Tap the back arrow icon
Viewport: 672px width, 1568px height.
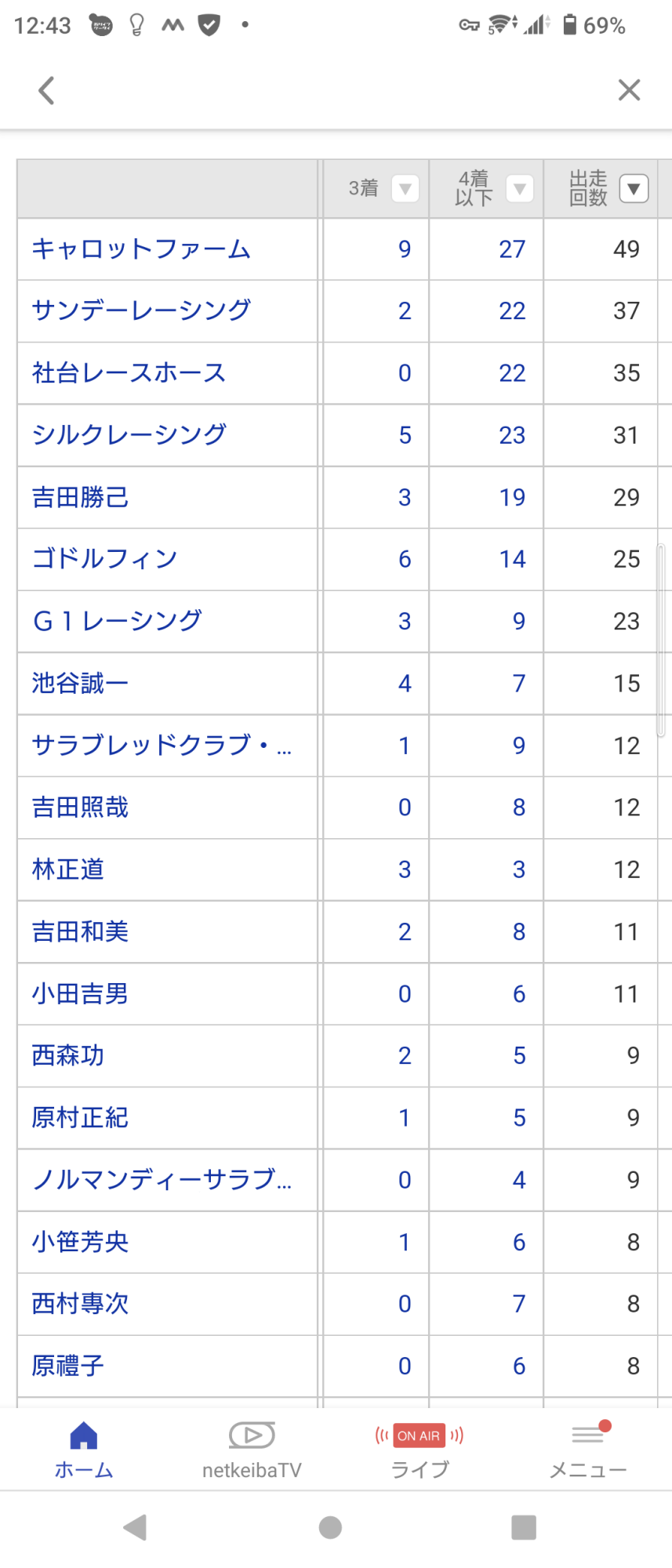point(47,90)
